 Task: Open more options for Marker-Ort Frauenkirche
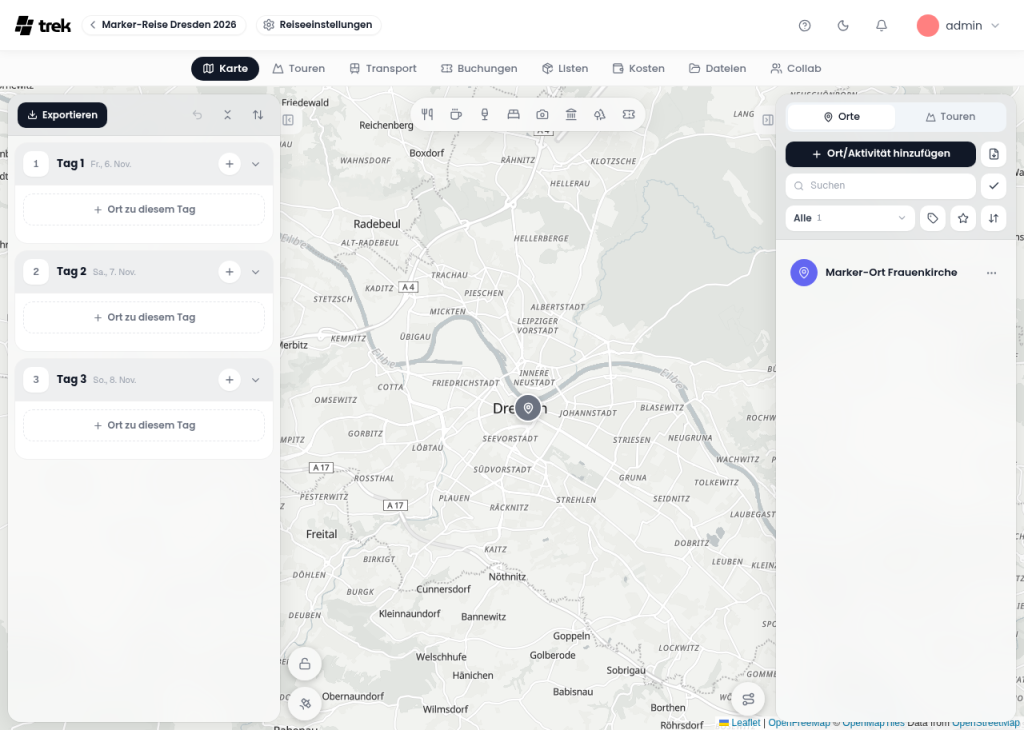coord(991,273)
